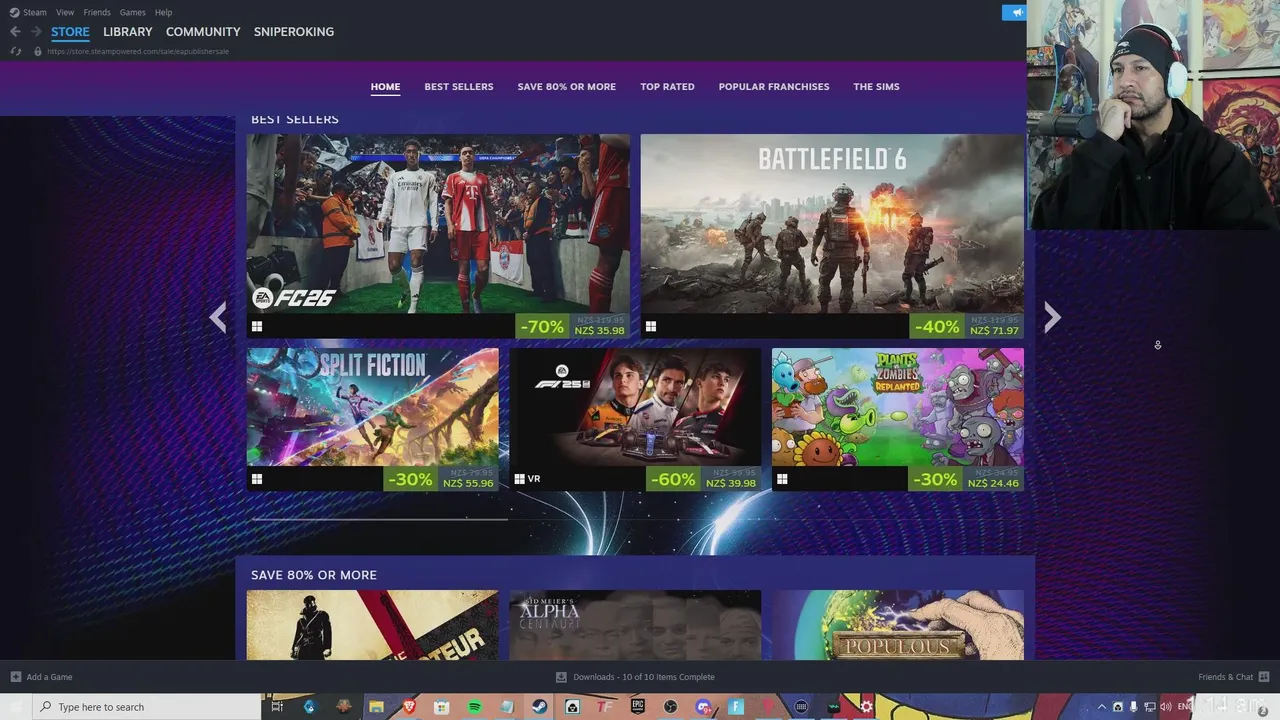
Task: Click the NZ$ 55.96 Split Fiction price
Action: [468, 484]
